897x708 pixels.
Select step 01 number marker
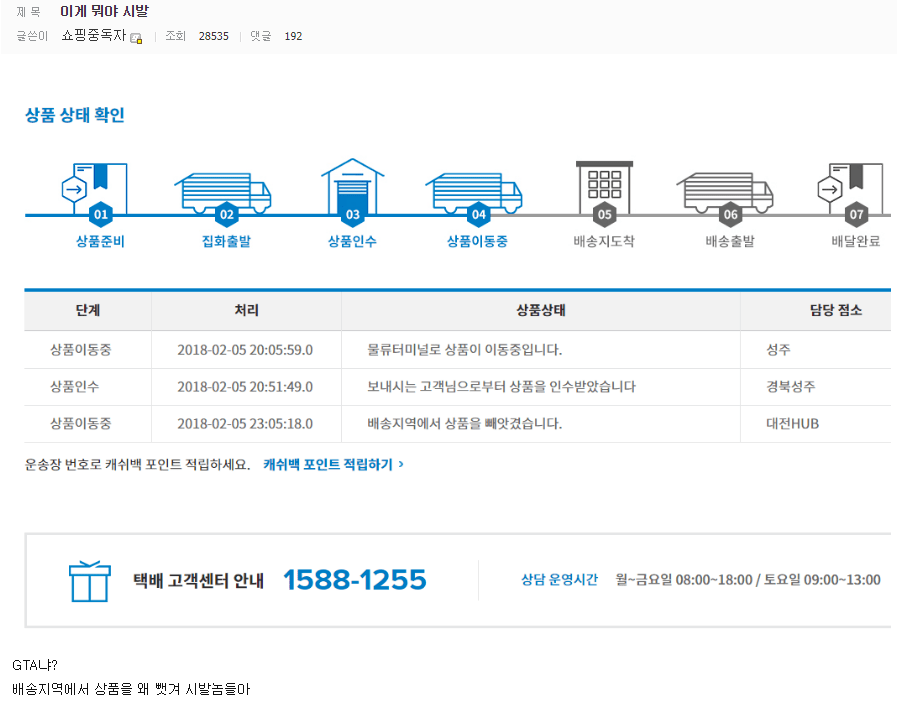(100, 215)
